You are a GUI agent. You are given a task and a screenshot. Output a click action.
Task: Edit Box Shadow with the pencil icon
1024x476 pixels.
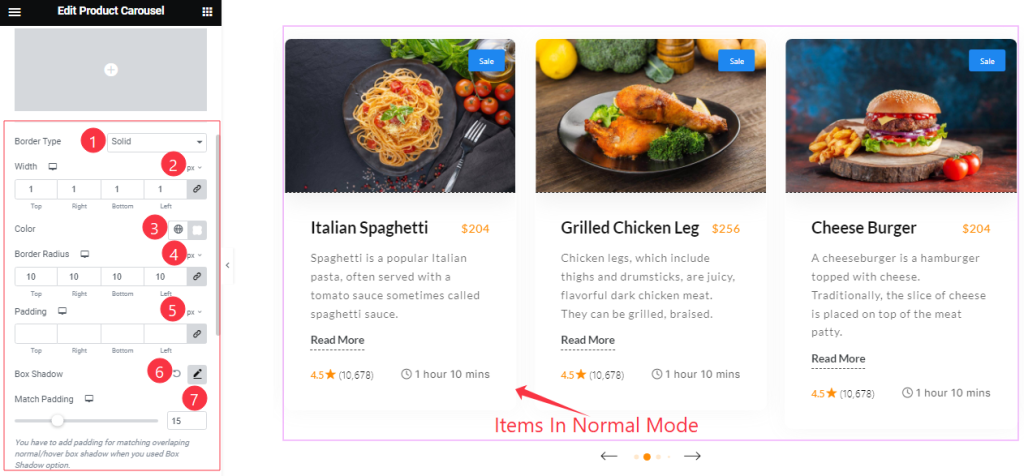197,374
